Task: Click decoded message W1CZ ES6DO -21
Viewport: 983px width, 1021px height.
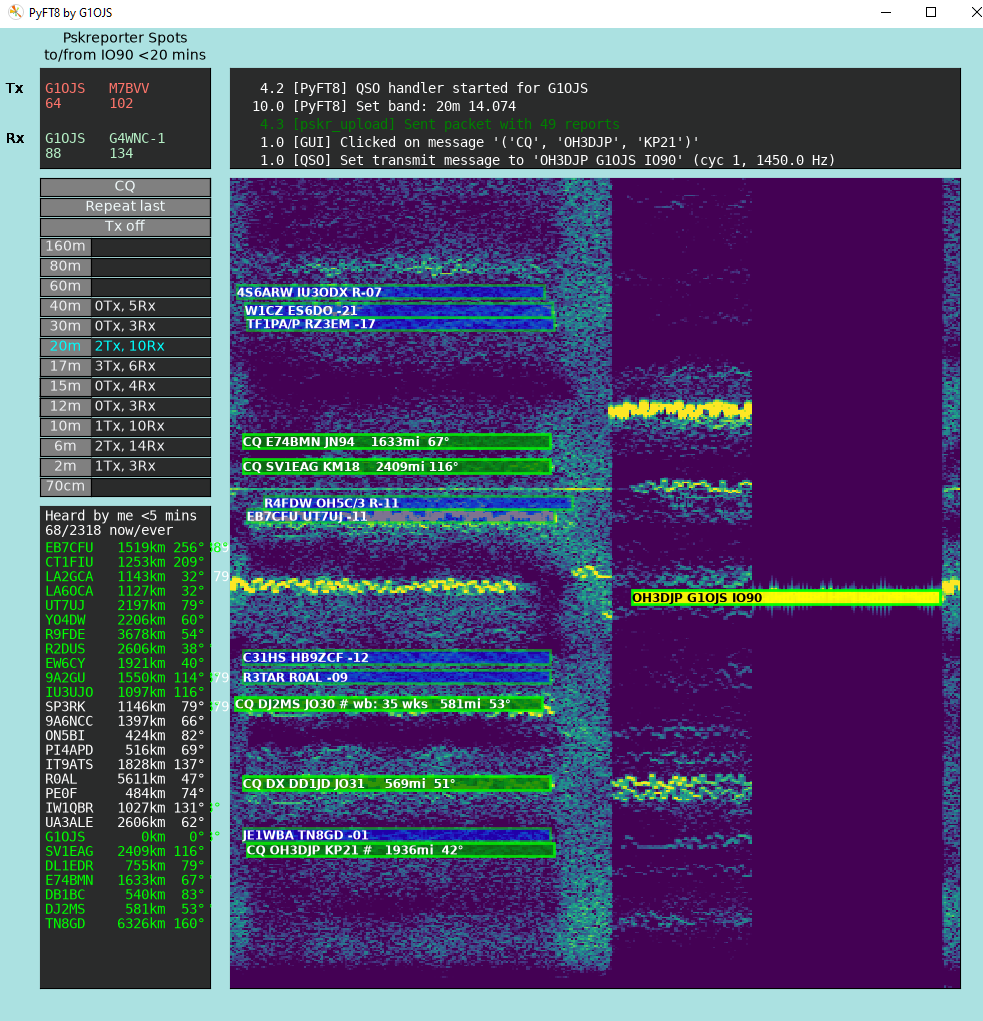Action: click(x=398, y=311)
